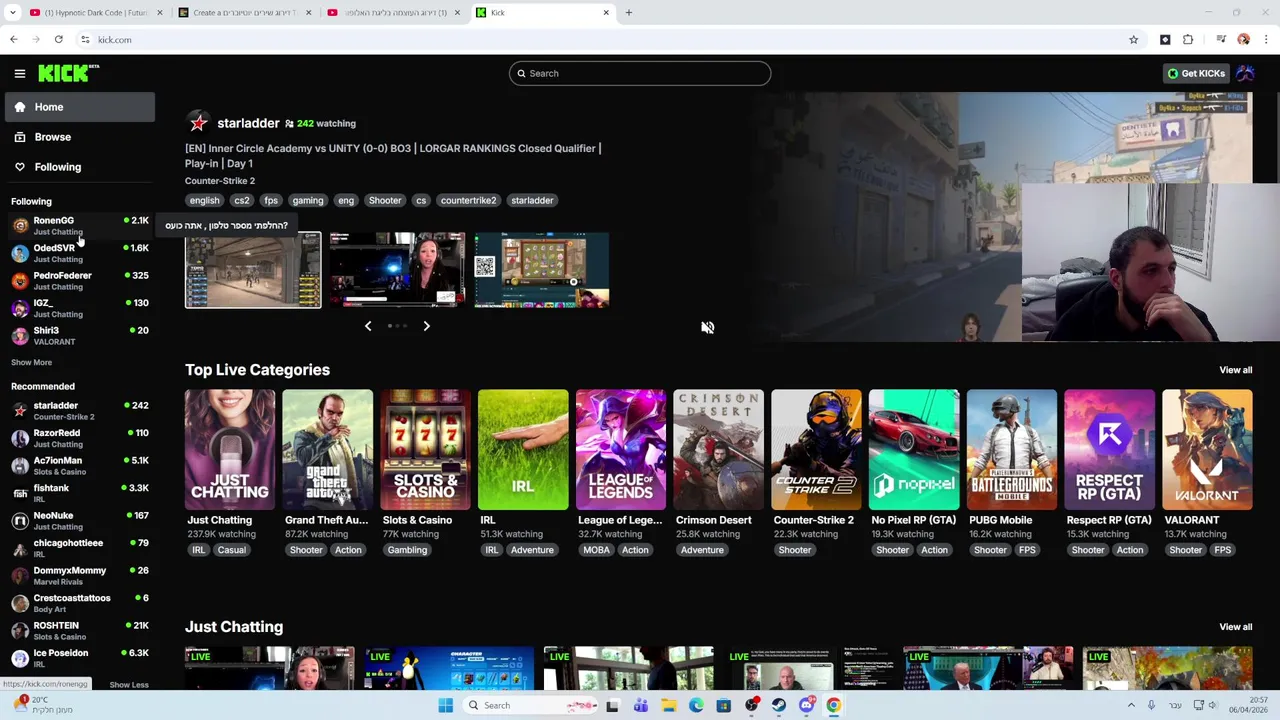
Task: Open No Pixel RP (GTA) category card
Action: point(914,450)
